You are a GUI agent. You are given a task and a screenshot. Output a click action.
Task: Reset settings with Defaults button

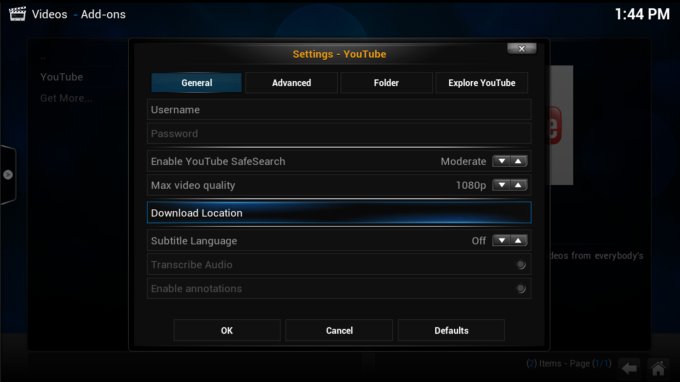(x=451, y=330)
